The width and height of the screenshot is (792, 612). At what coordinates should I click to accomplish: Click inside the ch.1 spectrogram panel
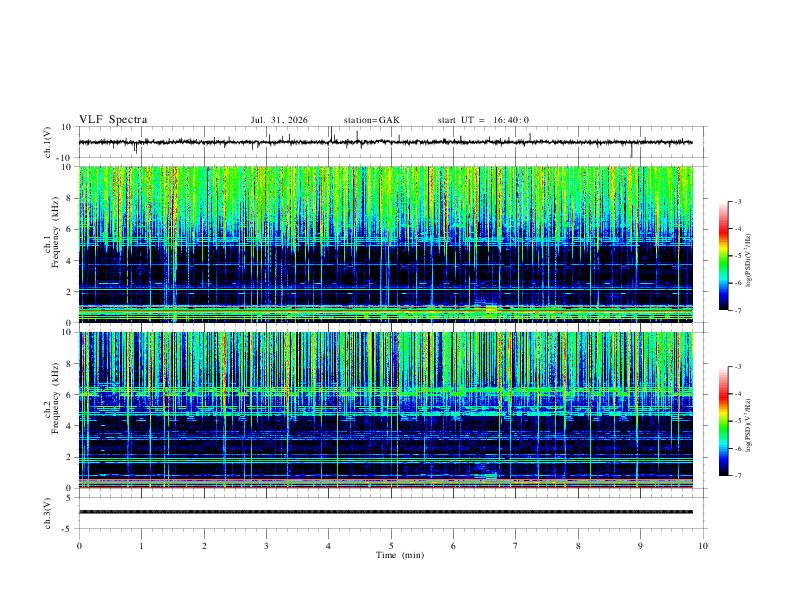click(x=385, y=244)
